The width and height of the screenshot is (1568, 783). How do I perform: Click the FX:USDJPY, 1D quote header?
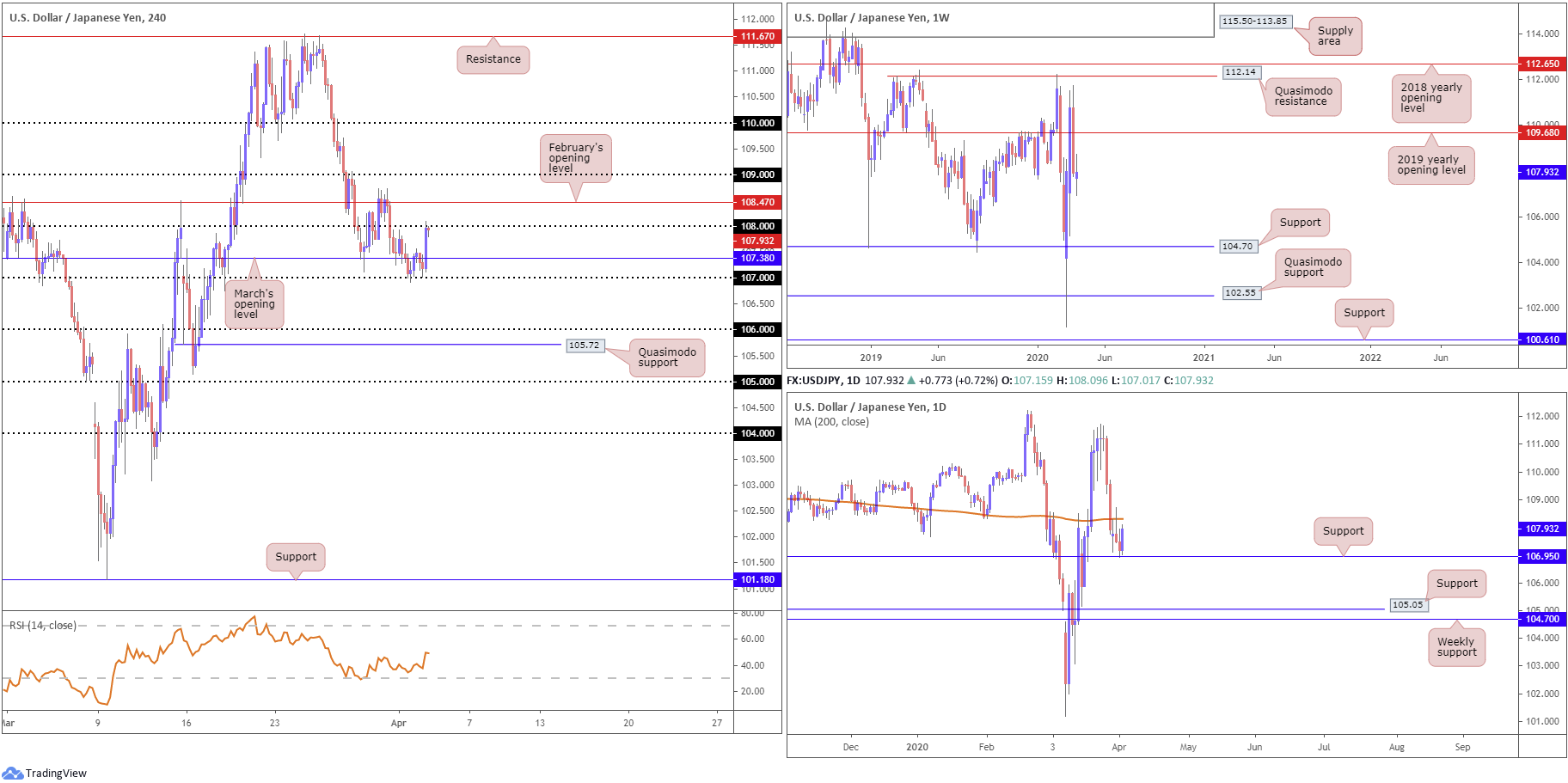[x=1000, y=380]
